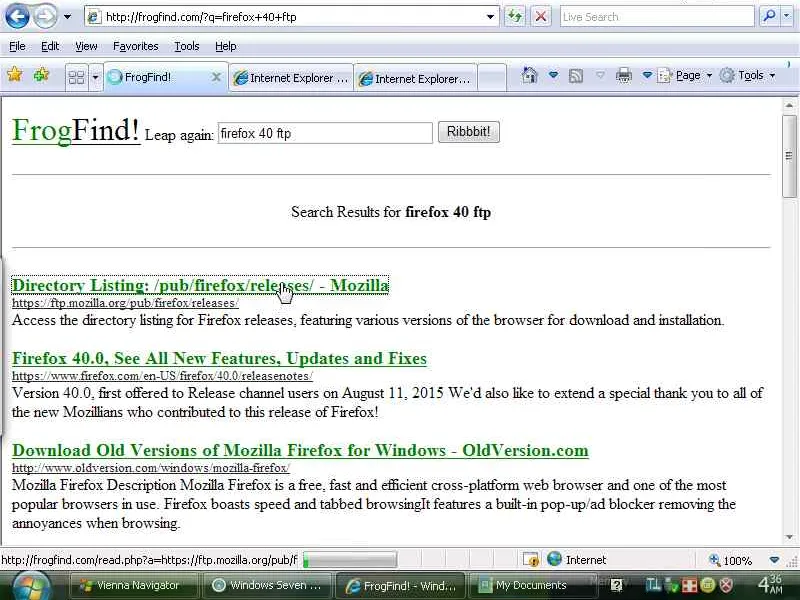Click the FrogFind! taskbar button

pyautogui.click(x=401, y=586)
